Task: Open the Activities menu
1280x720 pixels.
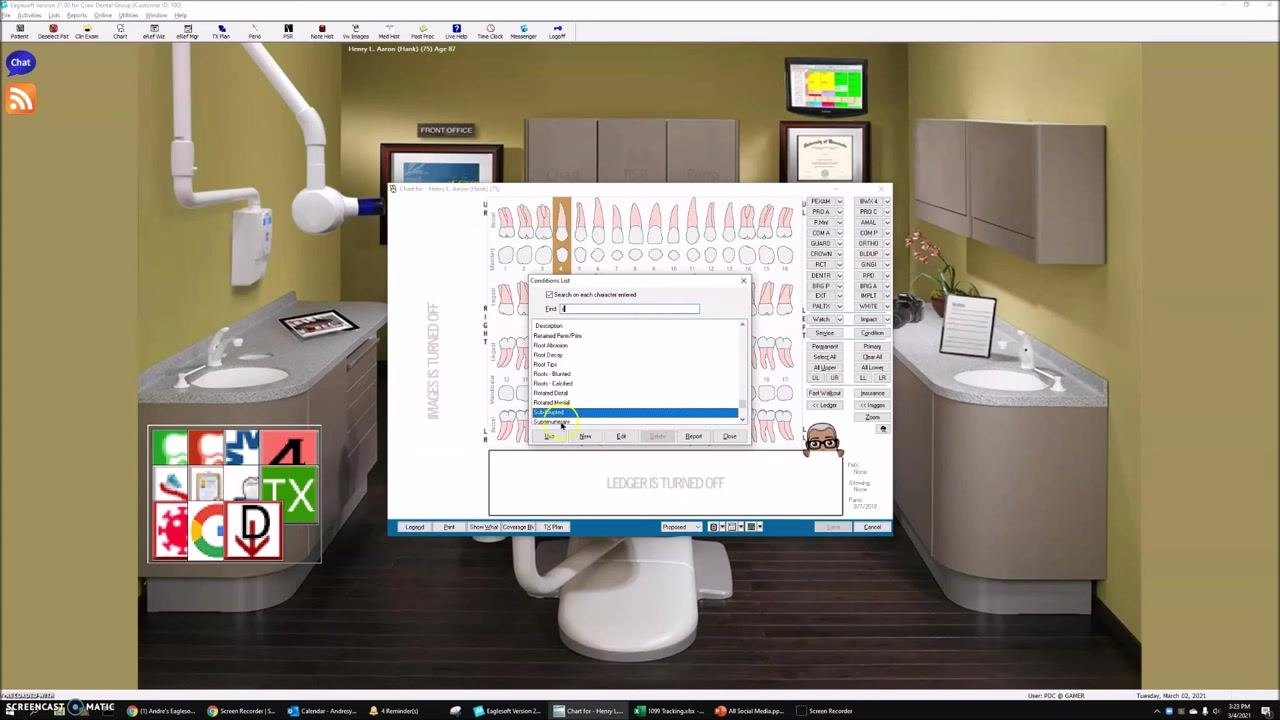Action: 29,15
